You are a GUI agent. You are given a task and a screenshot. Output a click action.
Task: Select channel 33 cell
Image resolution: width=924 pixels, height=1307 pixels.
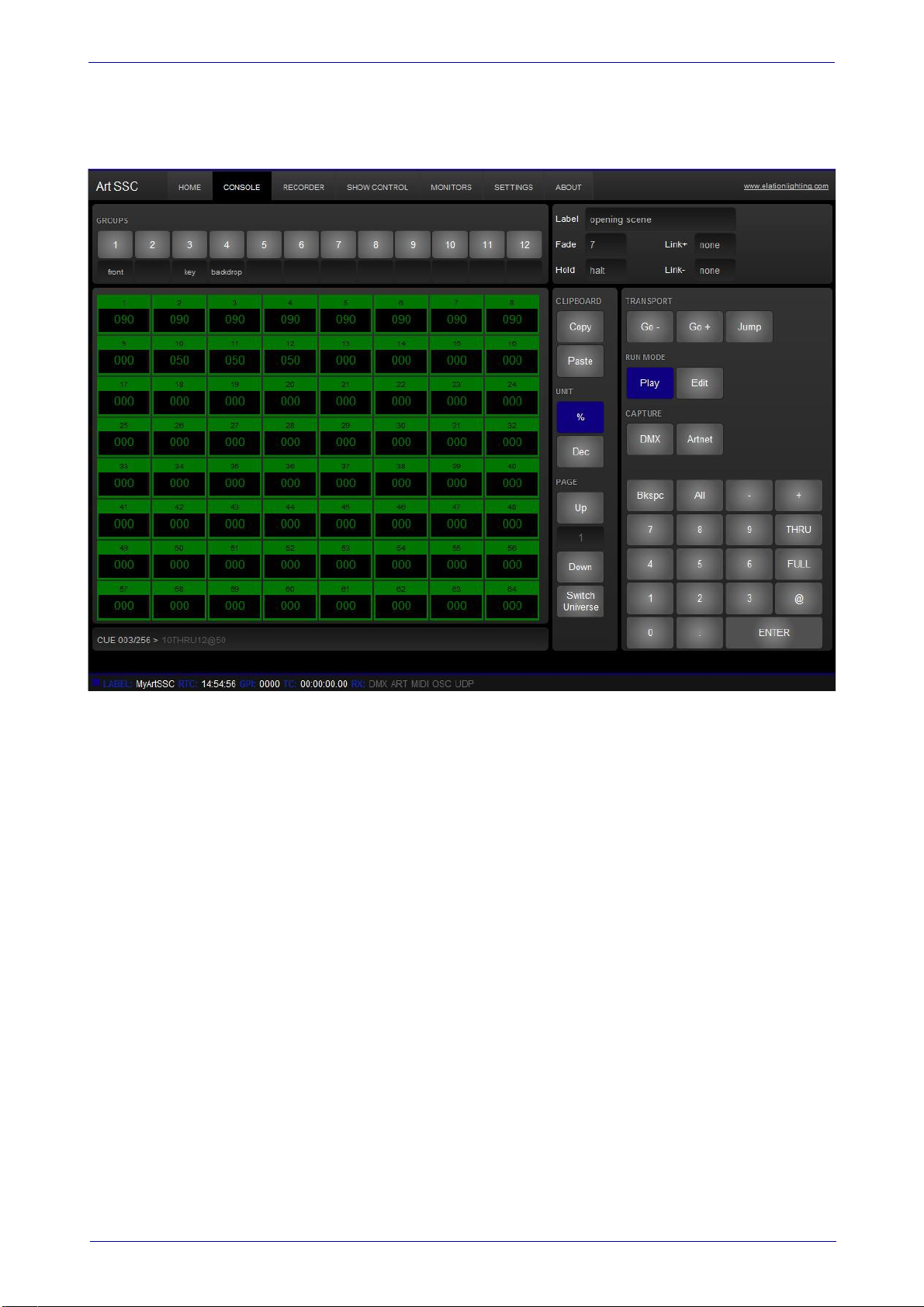coord(124,478)
